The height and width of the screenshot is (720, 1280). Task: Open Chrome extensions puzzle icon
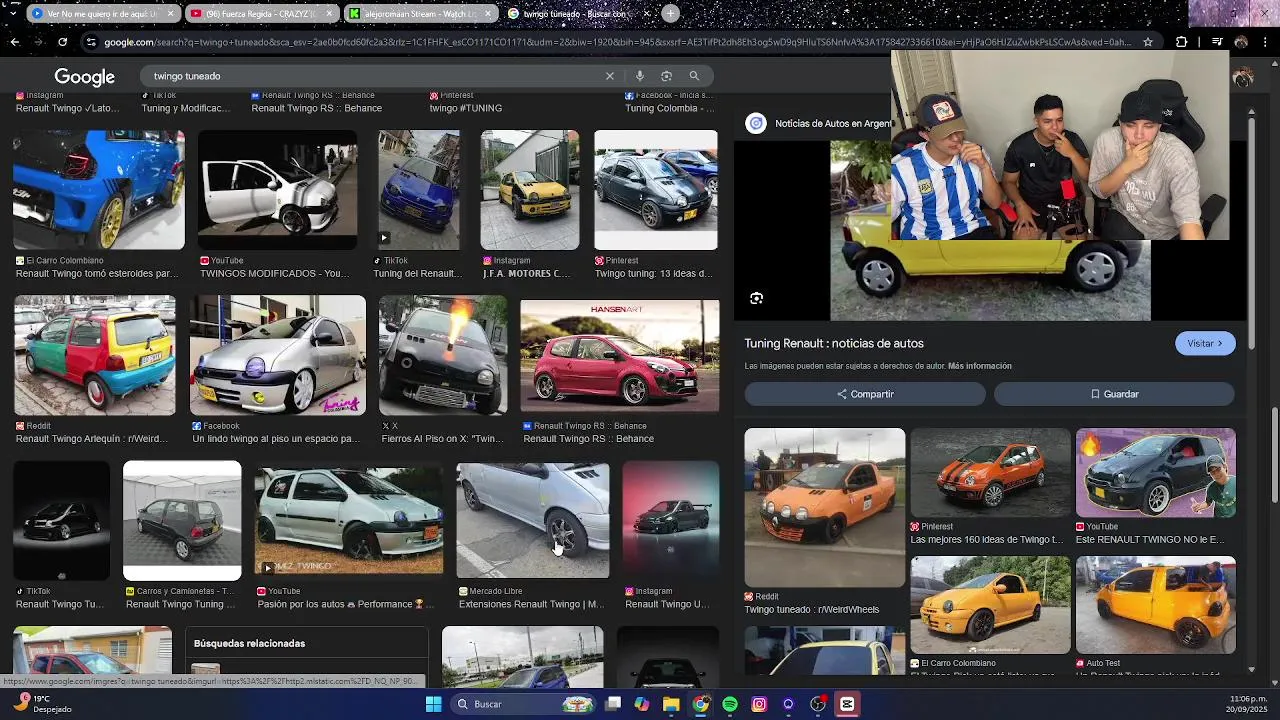pyautogui.click(x=1181, y=42)
